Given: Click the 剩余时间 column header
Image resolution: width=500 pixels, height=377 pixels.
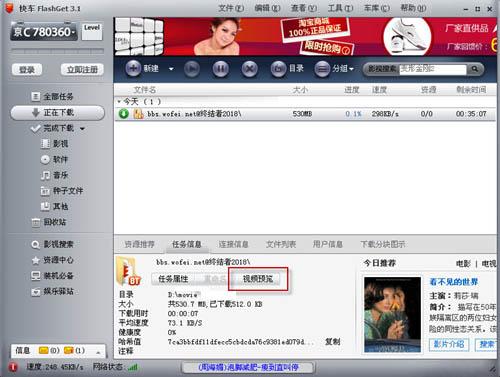Looking at the screenshot, I should tap(471, 90).
